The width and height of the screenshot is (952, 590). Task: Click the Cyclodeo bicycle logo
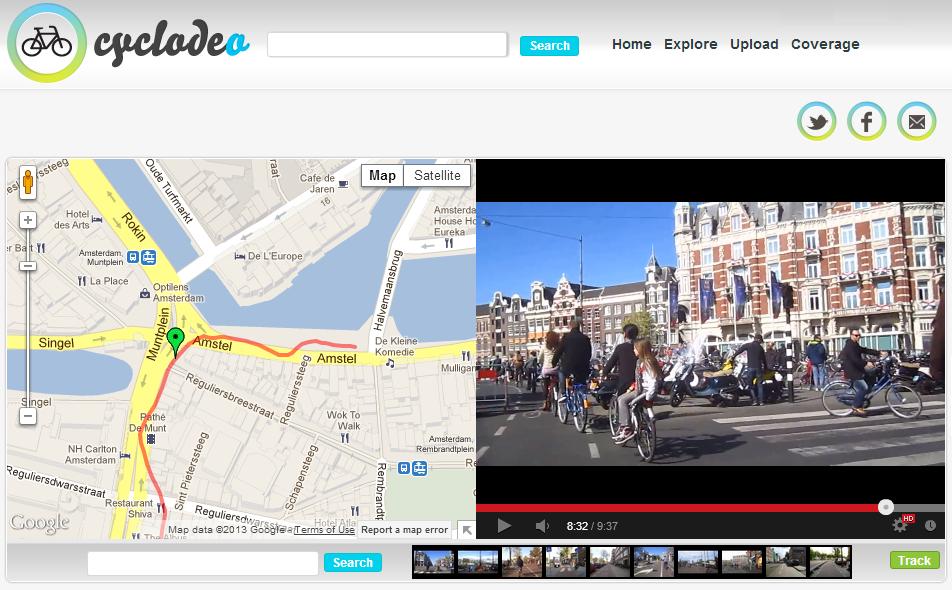click(47, 43)
